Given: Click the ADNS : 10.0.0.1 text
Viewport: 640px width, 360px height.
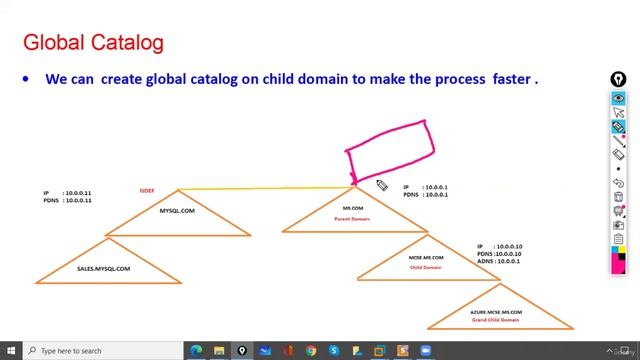Looking at the screenshot, I should click(498, 261).
